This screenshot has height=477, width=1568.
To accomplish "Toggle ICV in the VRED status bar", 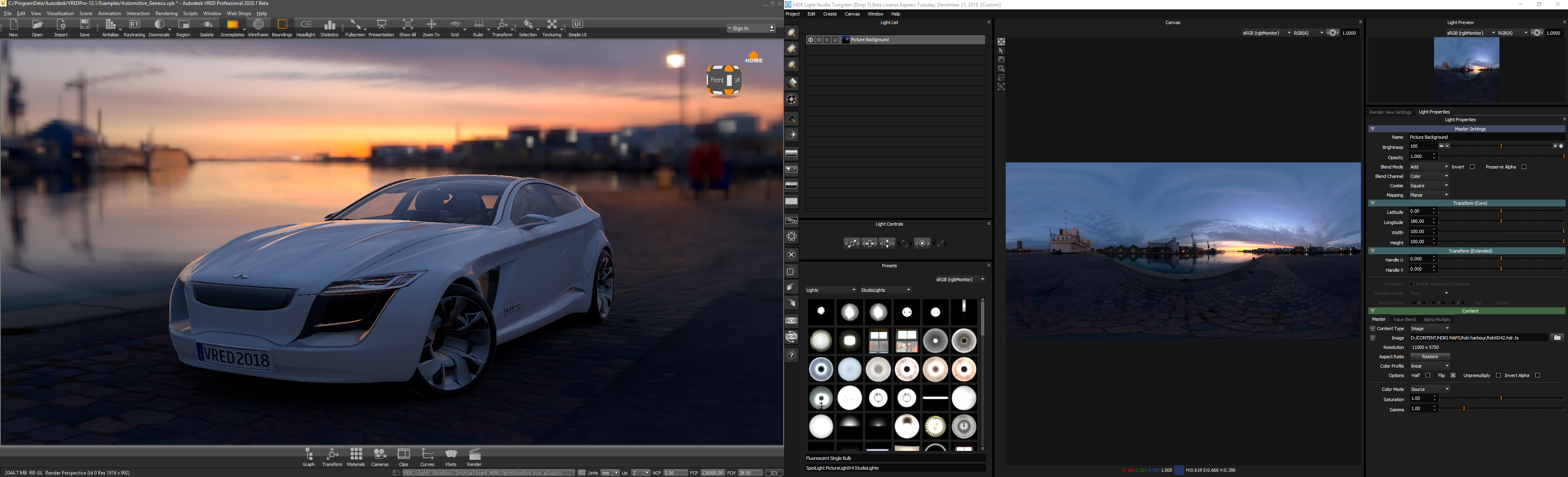I will click(774, 473).
